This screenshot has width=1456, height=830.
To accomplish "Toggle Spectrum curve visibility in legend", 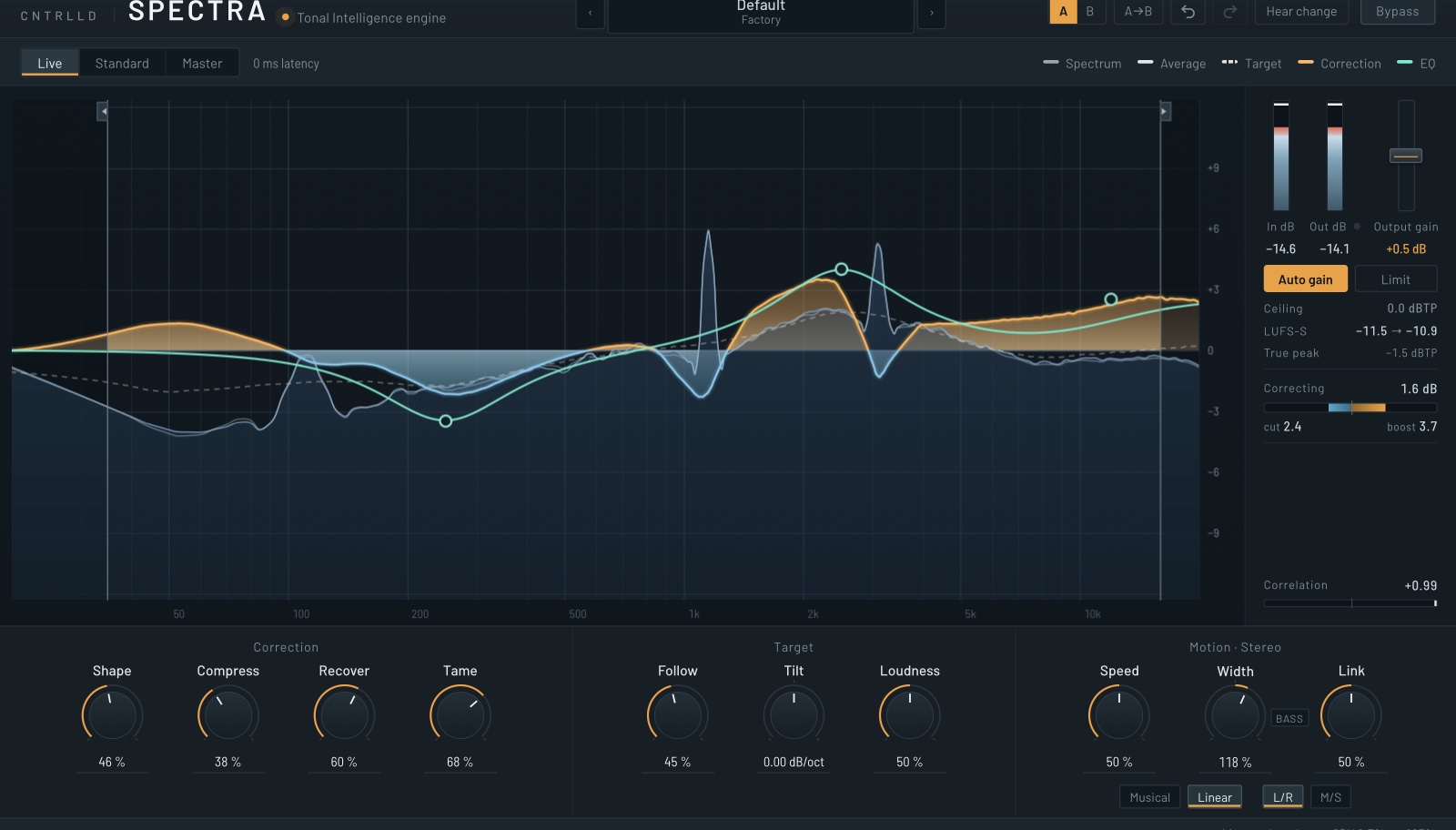I will [x=1082, y=64].
